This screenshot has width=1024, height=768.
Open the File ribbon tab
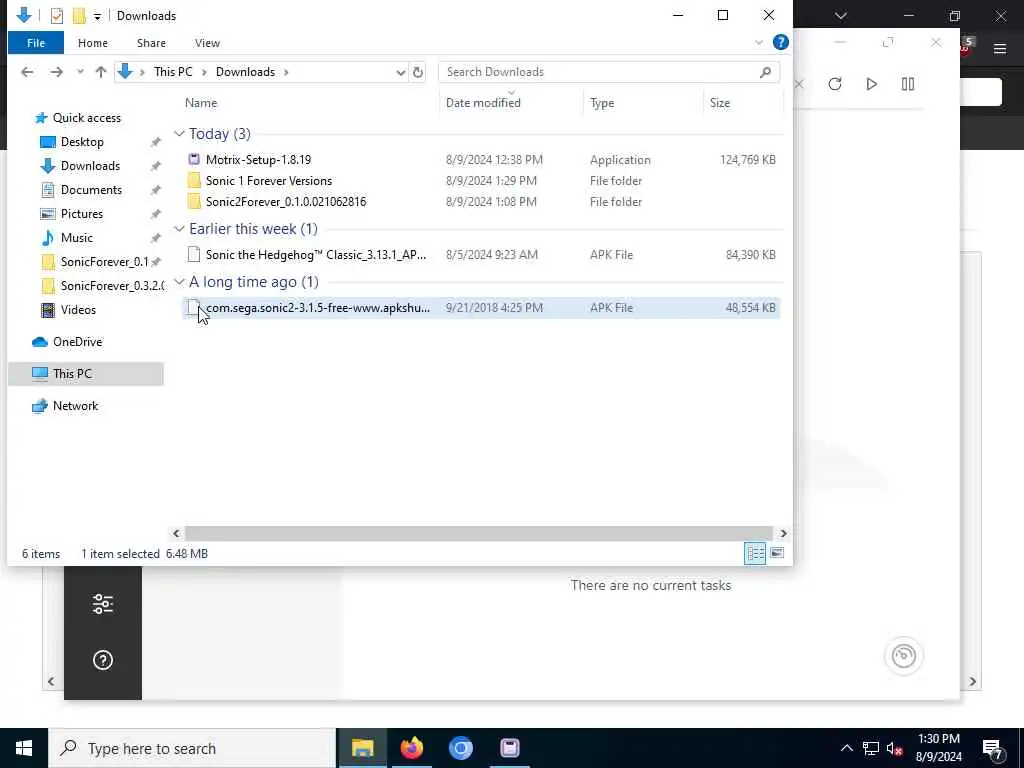36,43
